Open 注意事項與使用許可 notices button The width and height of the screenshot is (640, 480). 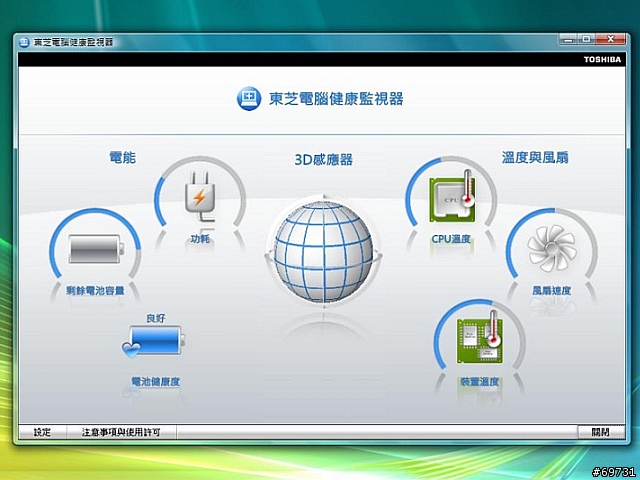coord(121,432)
